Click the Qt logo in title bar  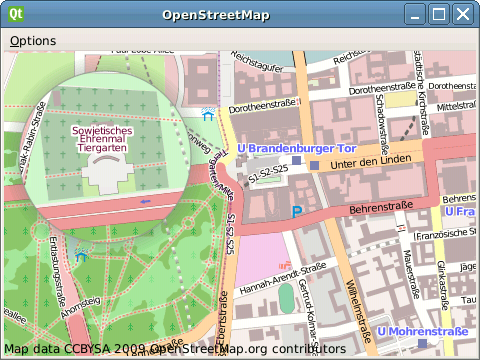pos(16,14)
